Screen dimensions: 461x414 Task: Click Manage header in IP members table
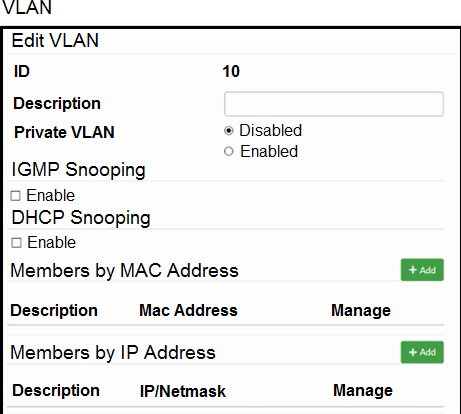pyautogui.click(x=363, y=390)
